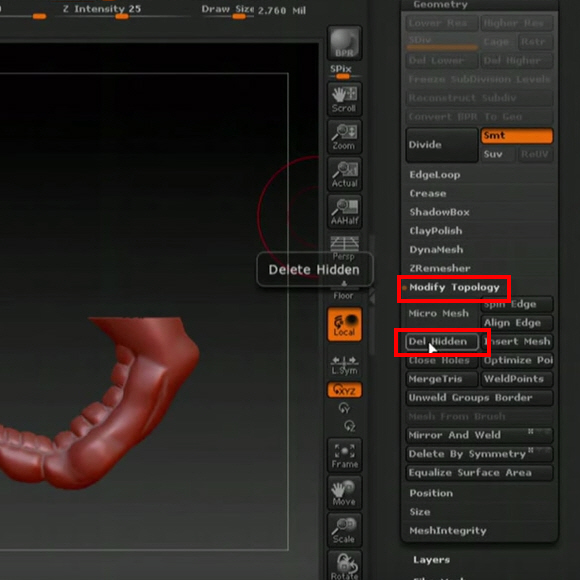Screen dimensions: 580x580
Task: Toggle XYZ rotation mode
Action: [344, 390]
